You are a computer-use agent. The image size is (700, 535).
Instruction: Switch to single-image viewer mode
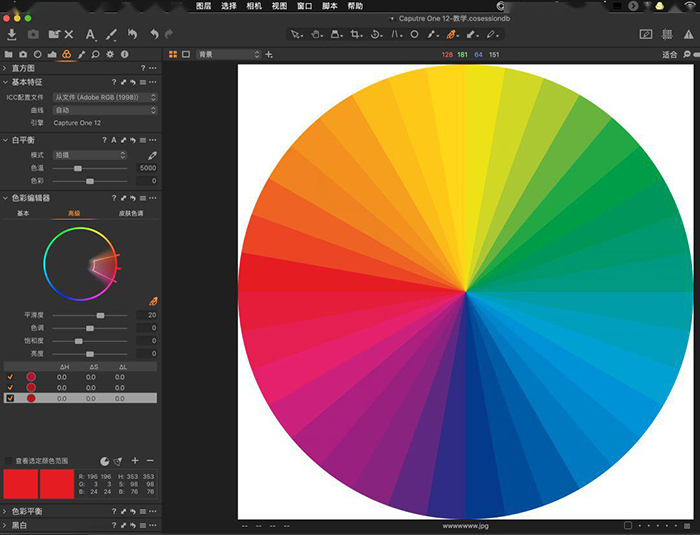pos(186,54)
